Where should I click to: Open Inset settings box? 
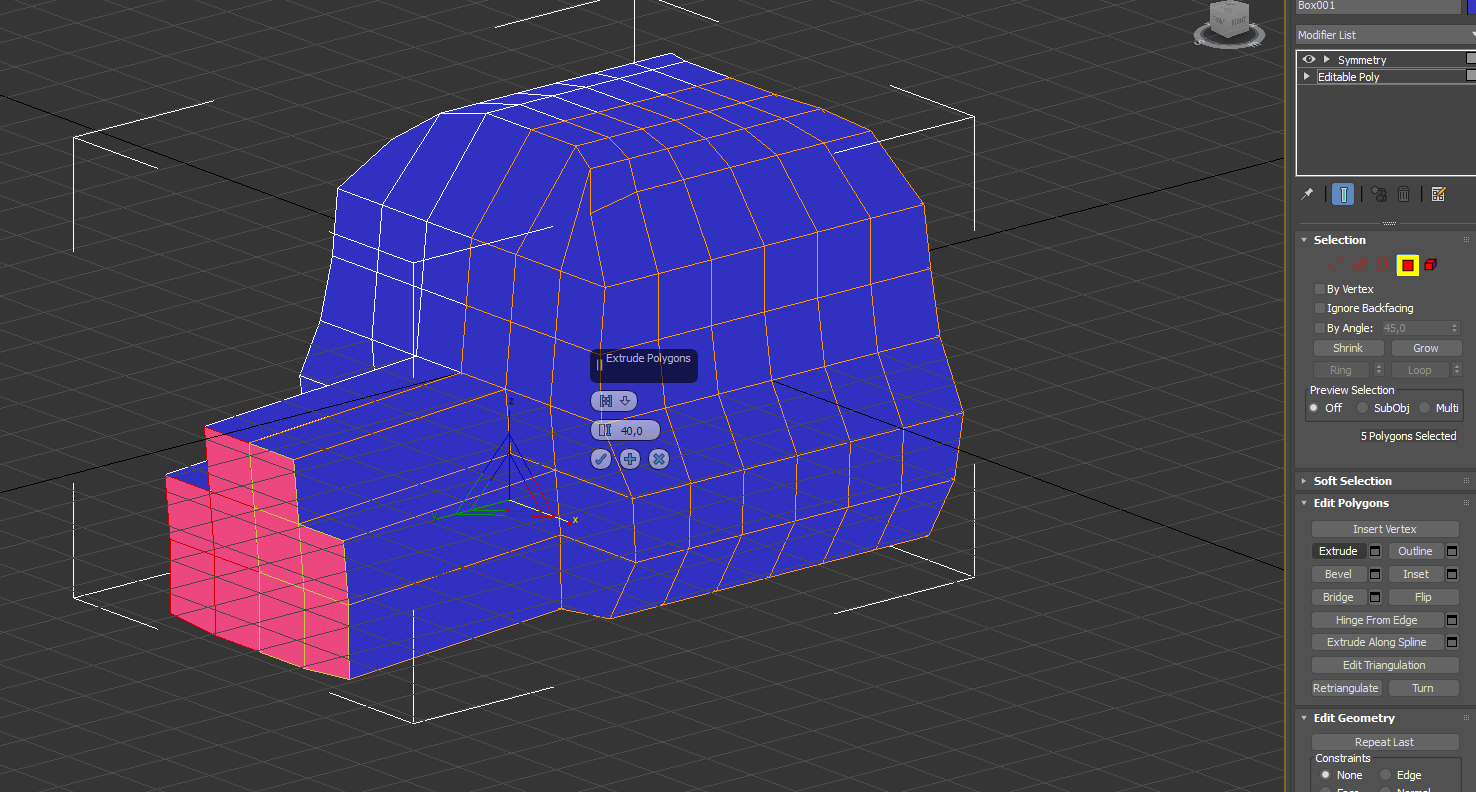(1452, 574)
